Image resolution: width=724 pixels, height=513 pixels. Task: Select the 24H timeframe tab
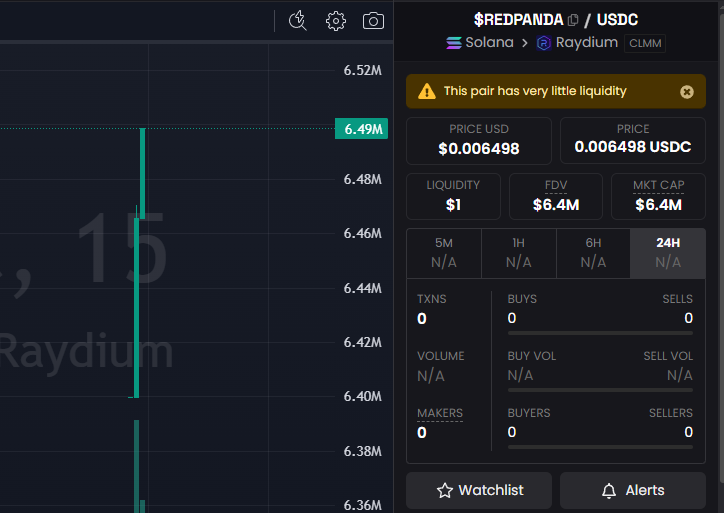coord(668,253)
